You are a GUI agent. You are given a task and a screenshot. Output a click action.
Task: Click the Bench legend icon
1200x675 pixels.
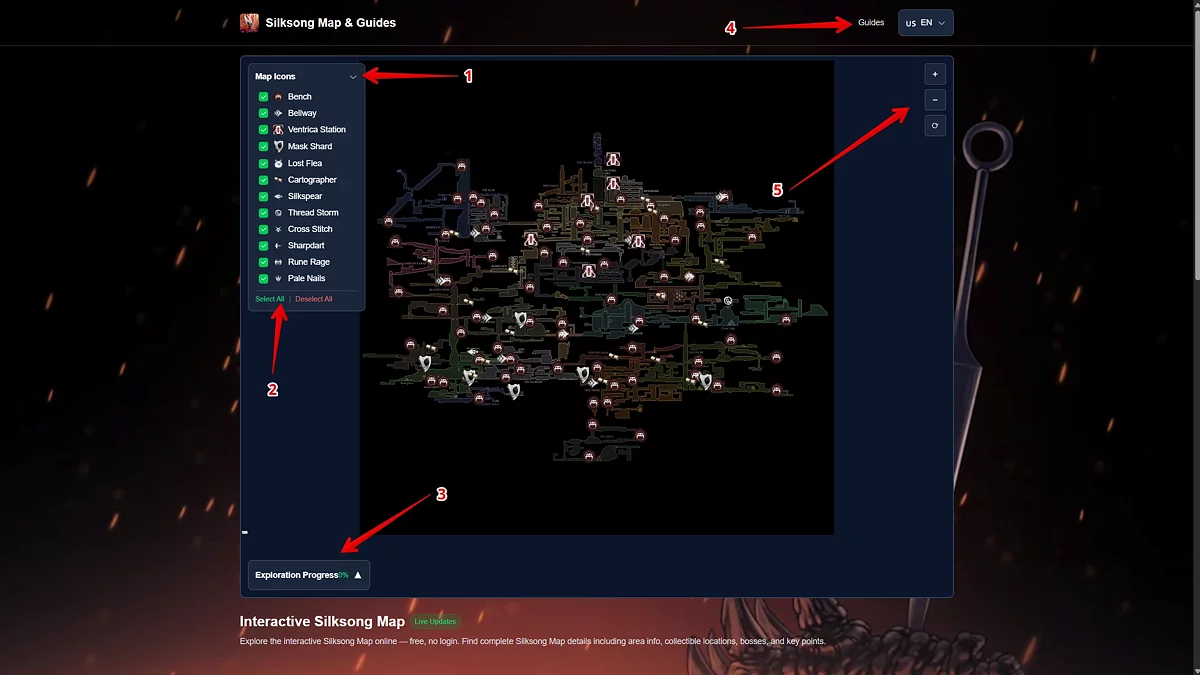pos(278,97)
